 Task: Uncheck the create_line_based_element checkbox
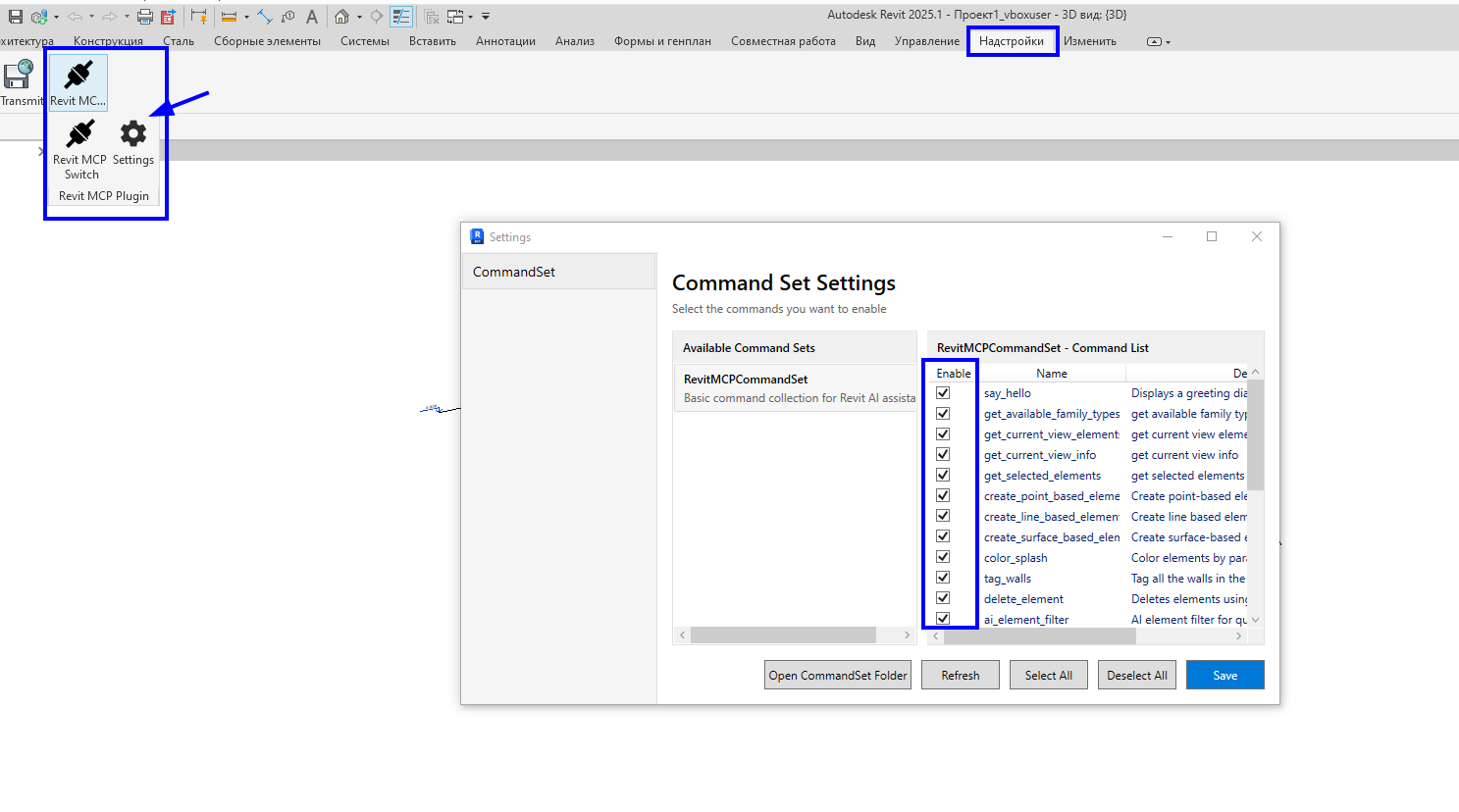click(943, 516)
